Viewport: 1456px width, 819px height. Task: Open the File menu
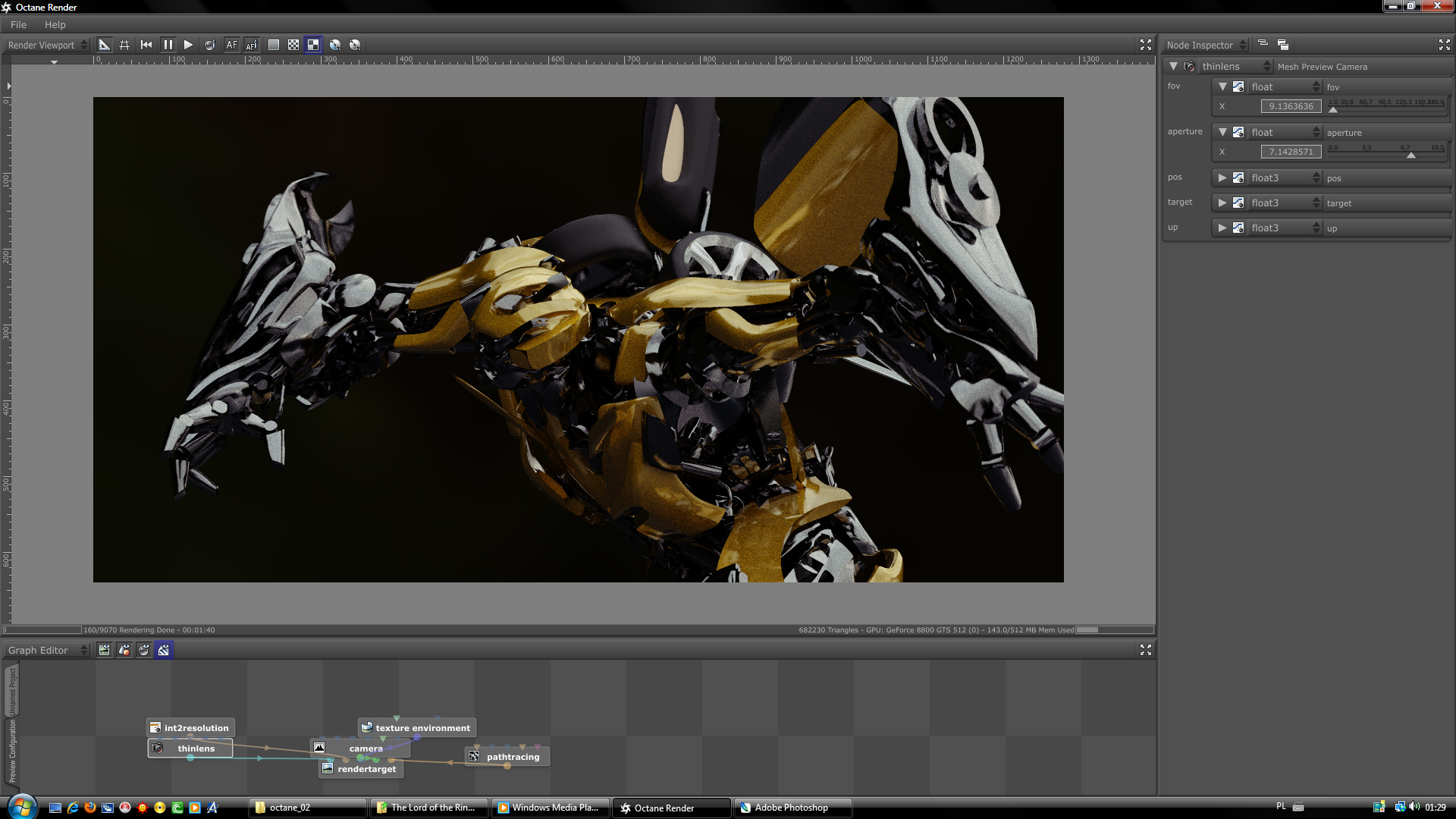click(18, 24)
